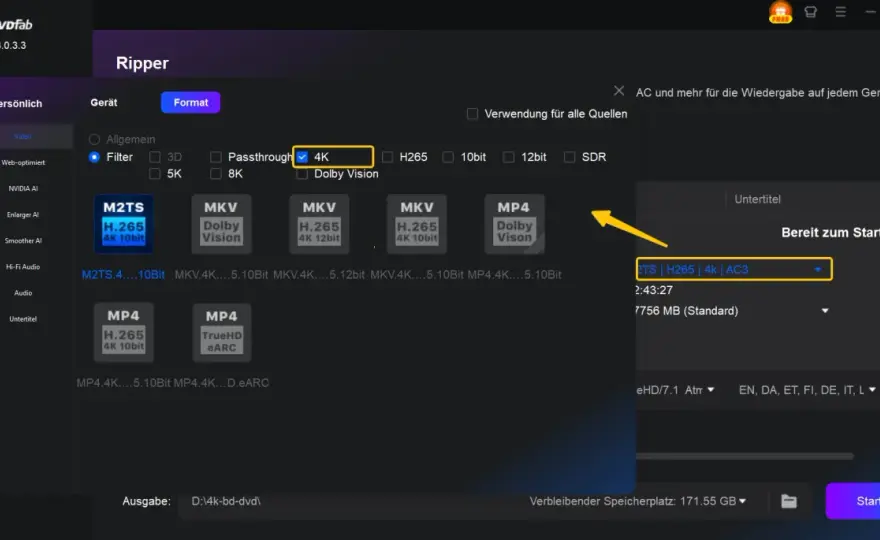This screenshot has width=880, height=540.
Task: Expand Verbleibender Speicherplatz dropdown
Action: click(x=742, y=501)
